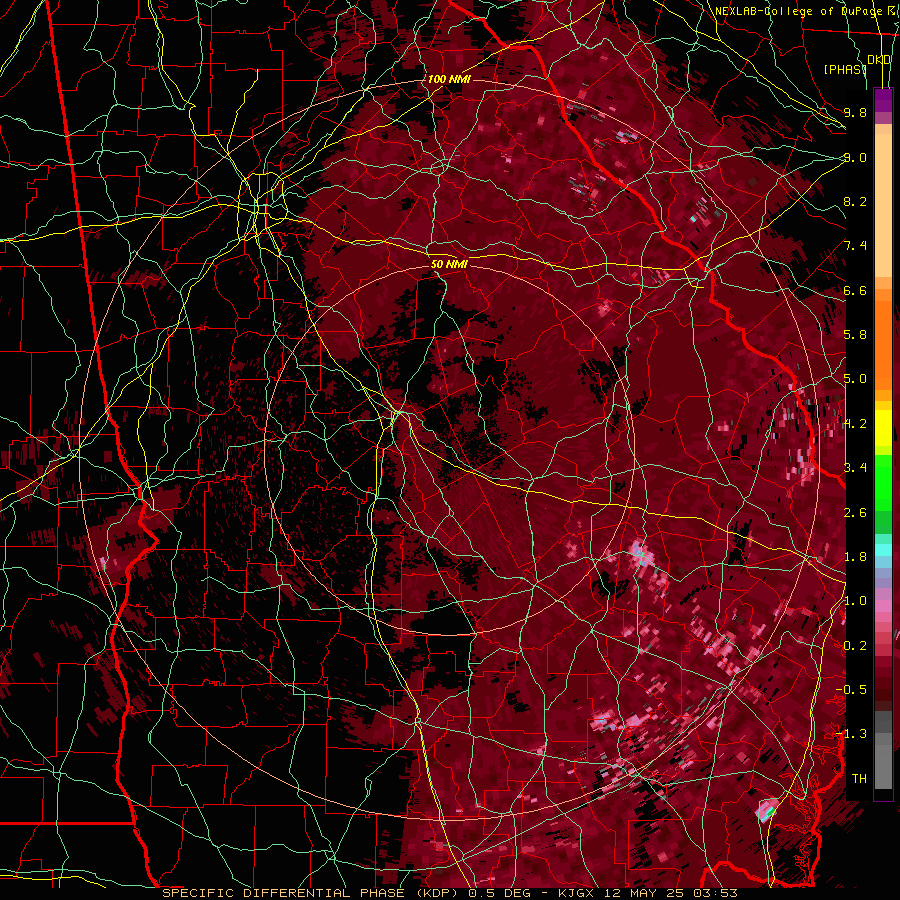Image resolution: width=900 pixels, height=900 pixels.
Task: Click the 1.8 scale value
Action: (855, 557)
